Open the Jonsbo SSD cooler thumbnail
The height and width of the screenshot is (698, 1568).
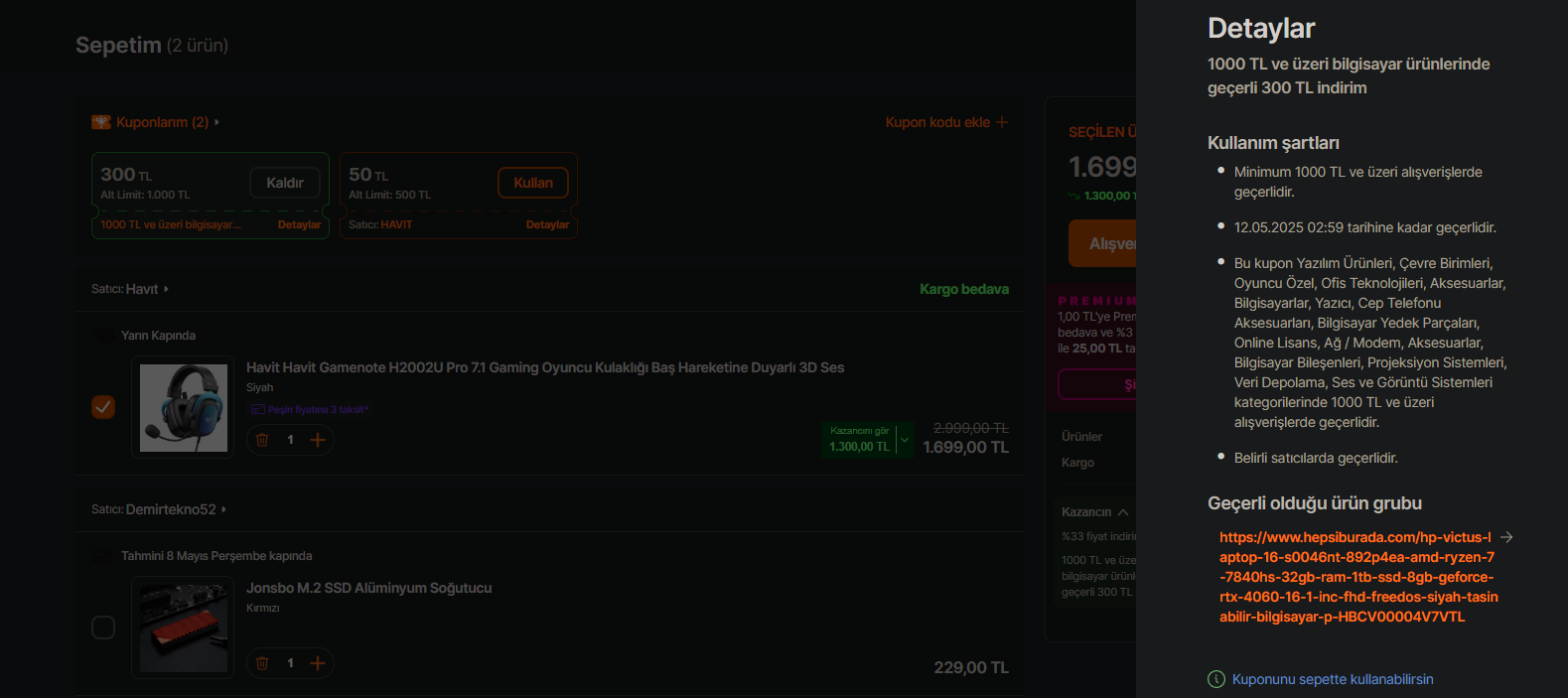183,628
